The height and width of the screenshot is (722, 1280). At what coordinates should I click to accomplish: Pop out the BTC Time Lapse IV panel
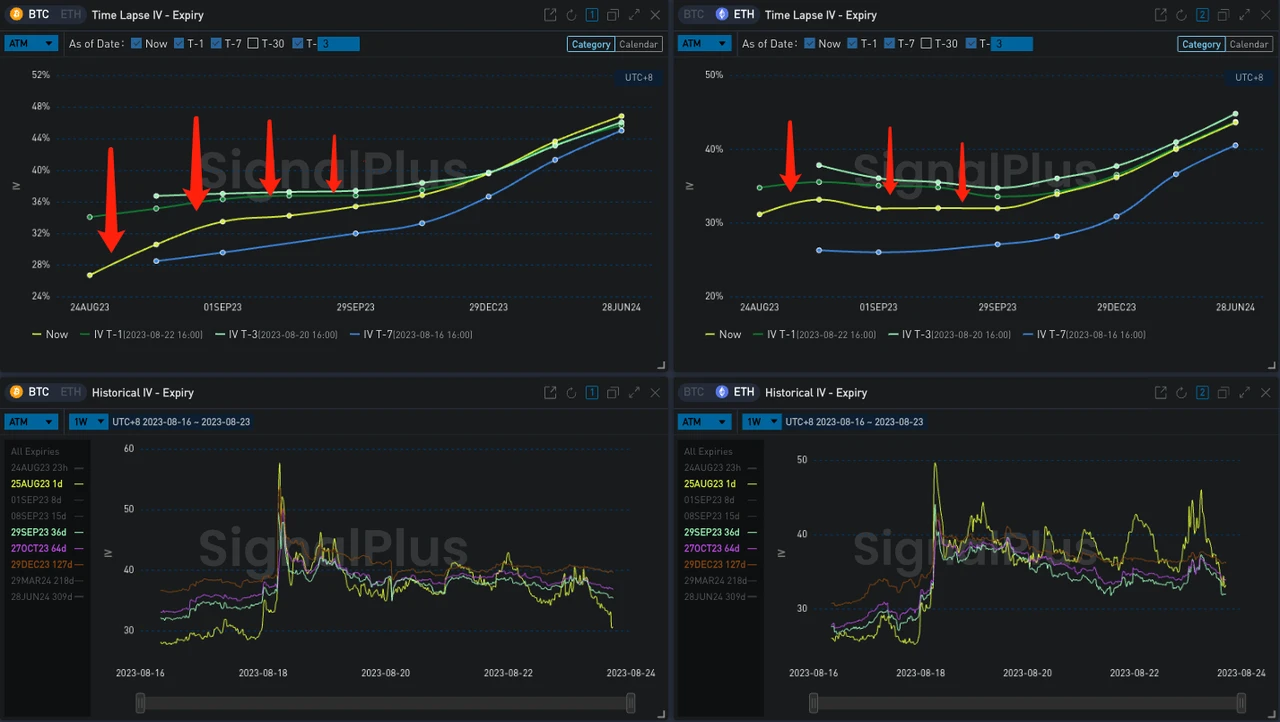[550, 15]
